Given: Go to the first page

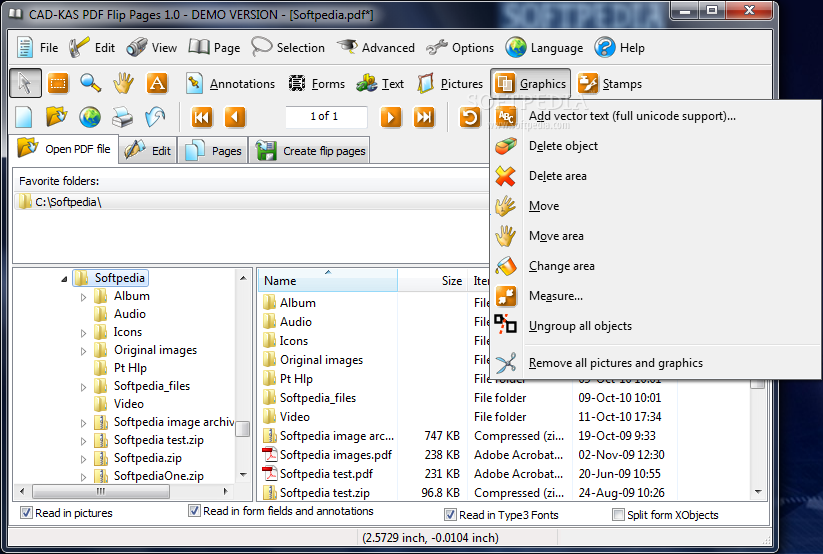Looking at the screenshot, I should tap(202, 117).
